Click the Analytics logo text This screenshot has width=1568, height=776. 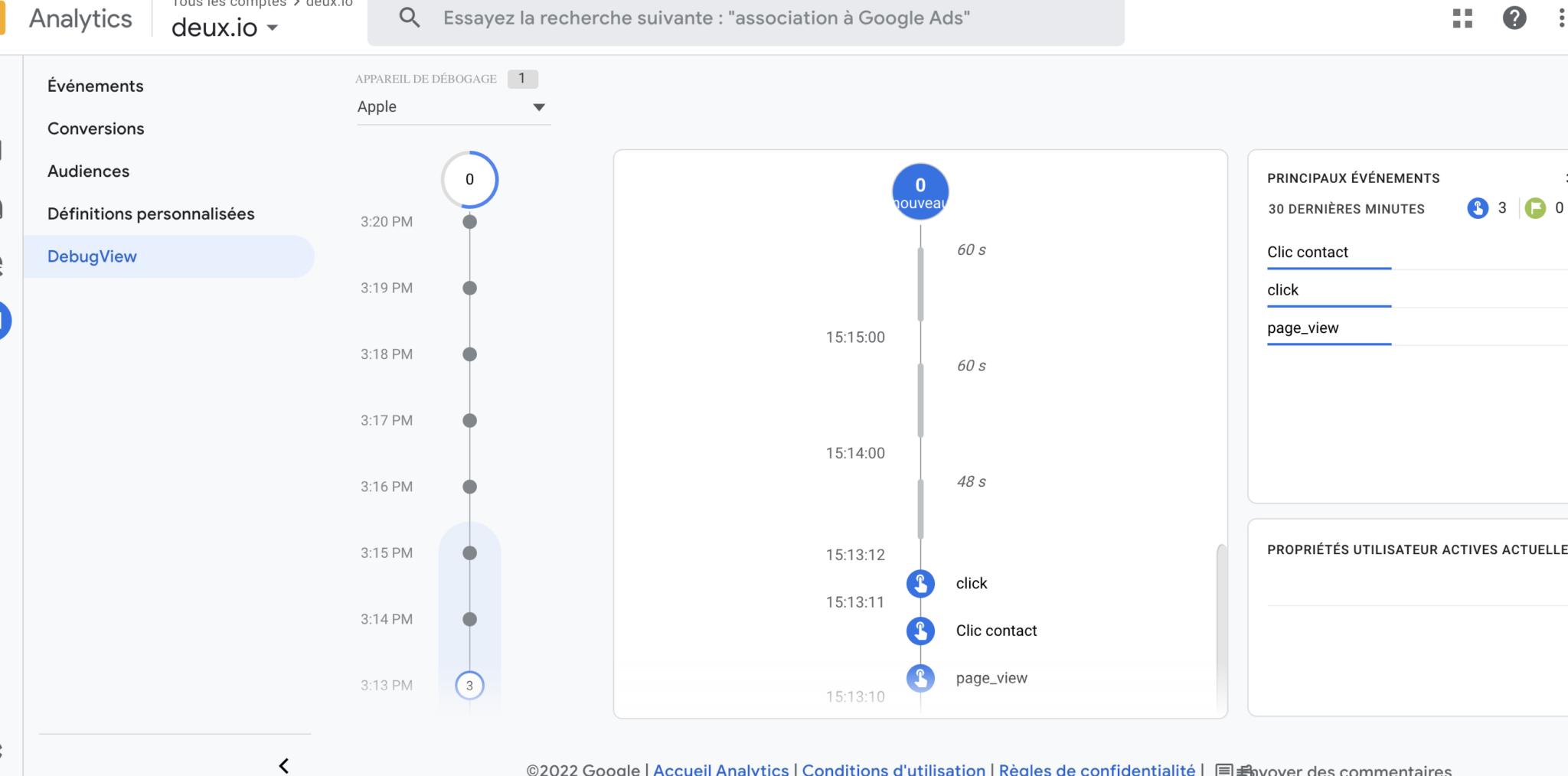80,18
